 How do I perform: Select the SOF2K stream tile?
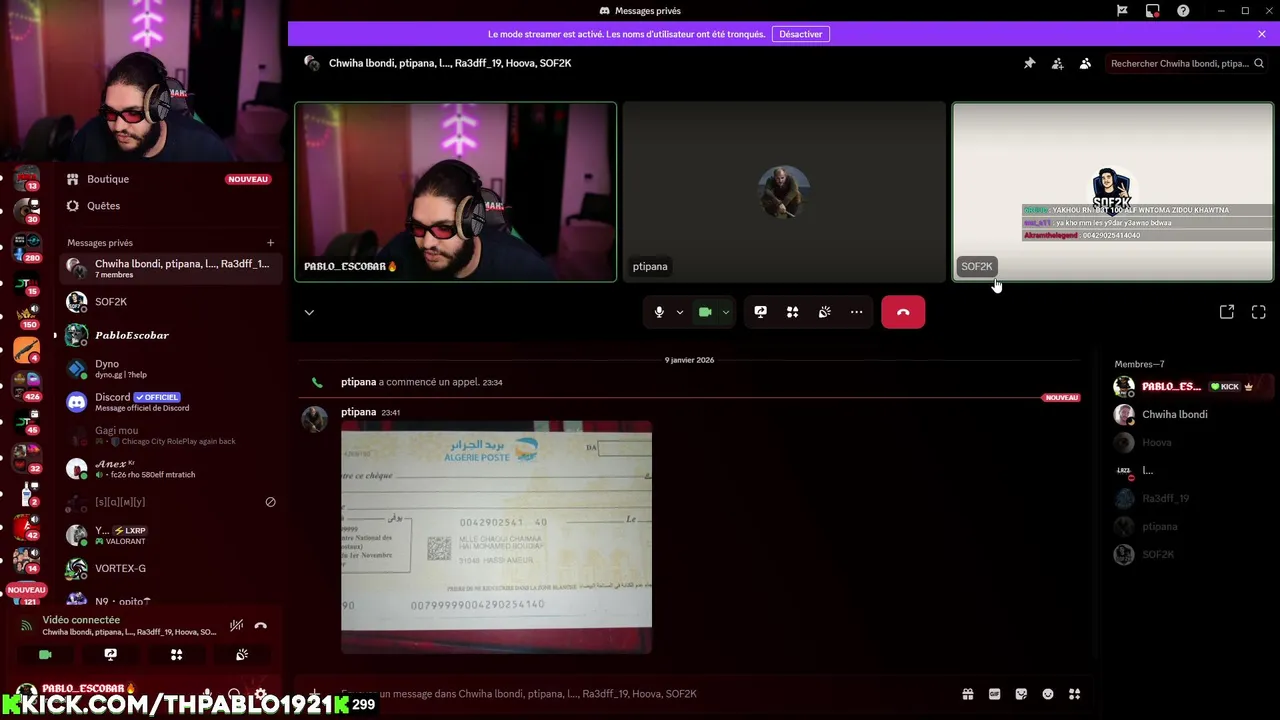coord(1112,192)
